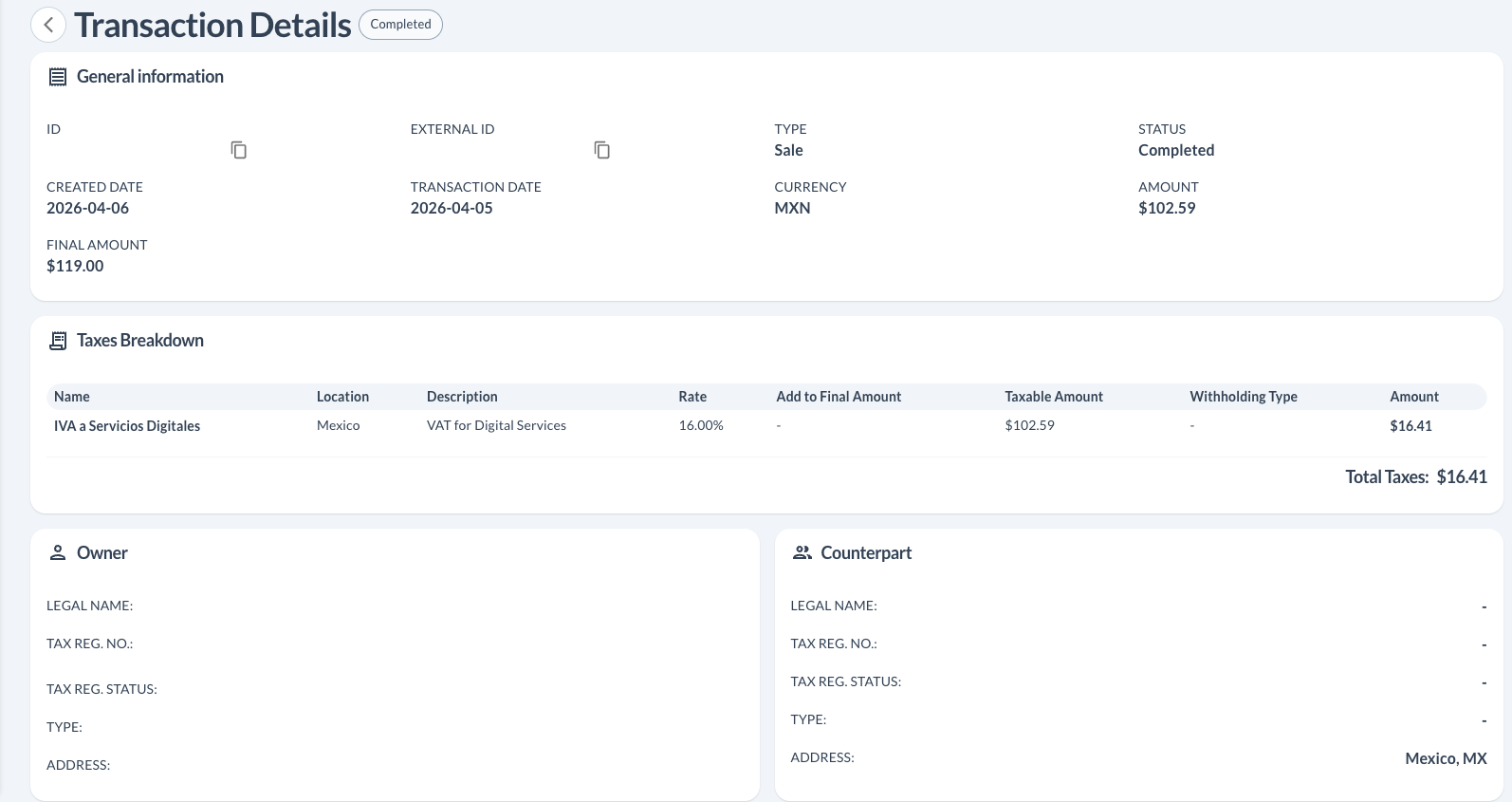Screen dimensions: 1512x802
Task: Click the Owner TAX REG. STATUS label
Action: tap(101, 689)
